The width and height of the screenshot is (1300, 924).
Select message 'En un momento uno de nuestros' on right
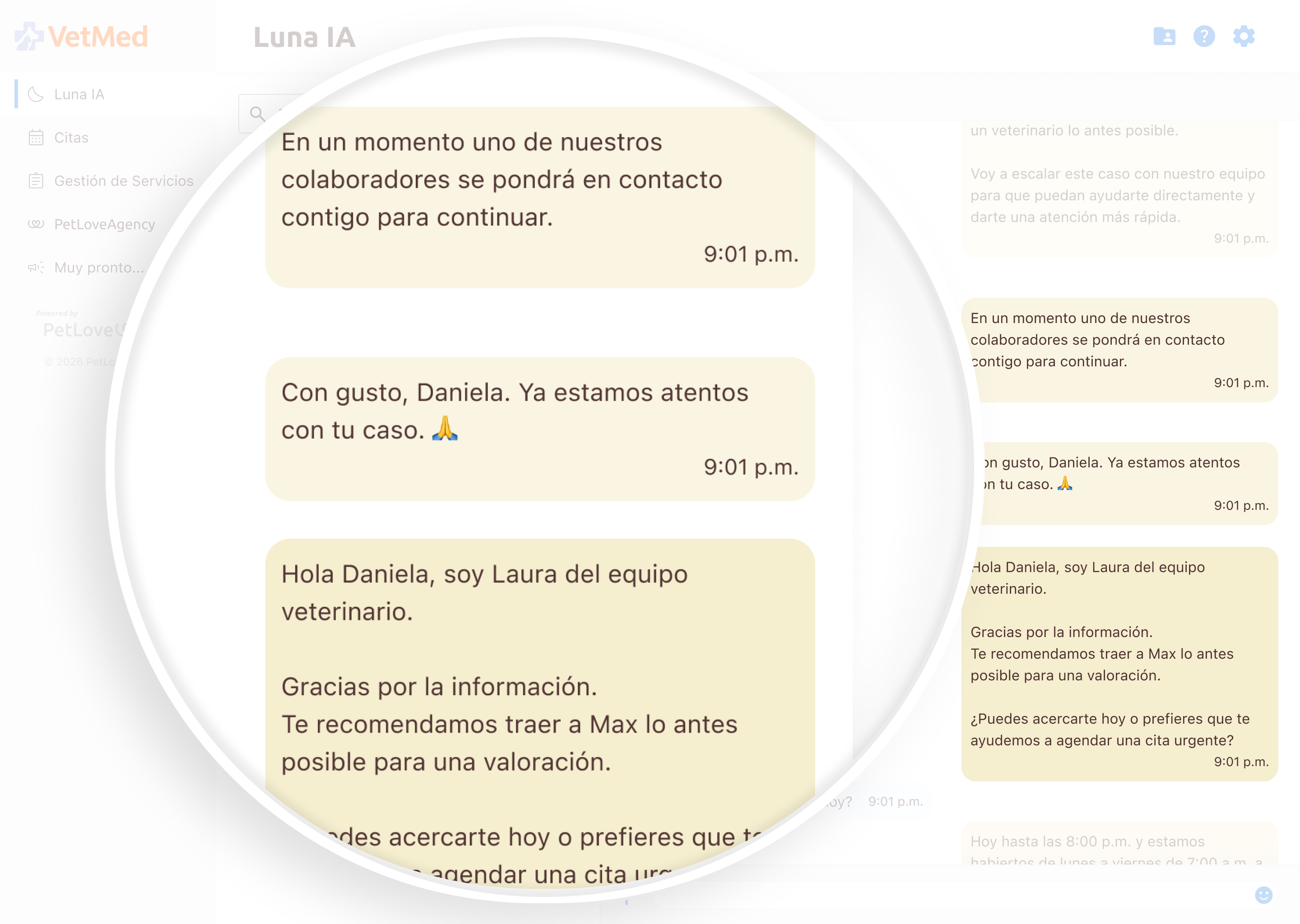click(1119, 350)
